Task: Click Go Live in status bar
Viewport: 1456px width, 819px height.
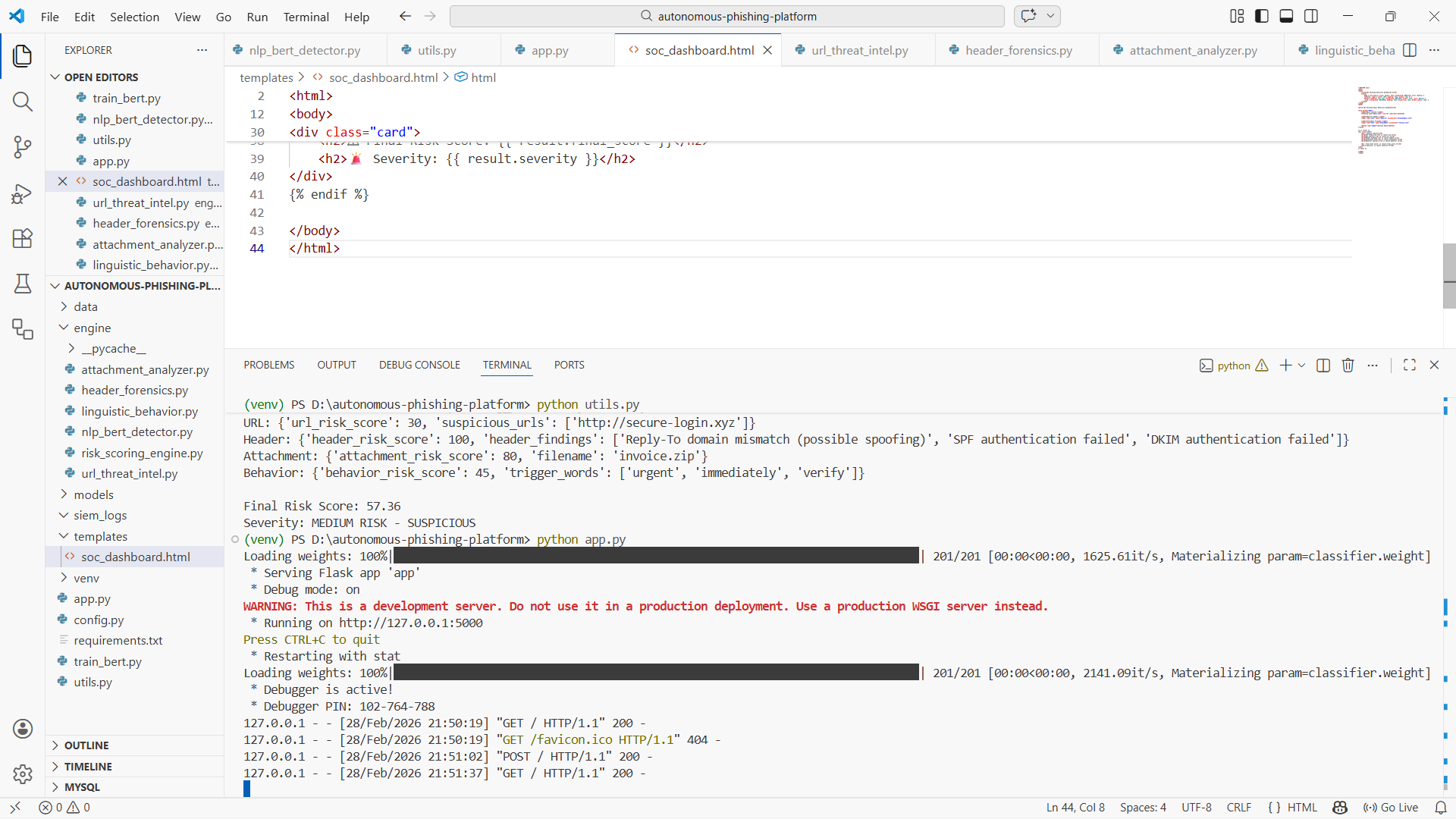Action: click(1391, 808)
